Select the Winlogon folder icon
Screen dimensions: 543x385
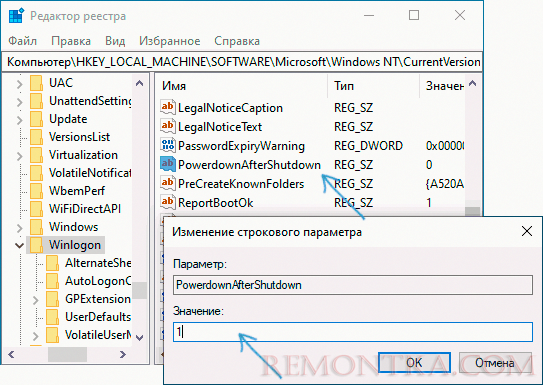click(x=36, y=245)
